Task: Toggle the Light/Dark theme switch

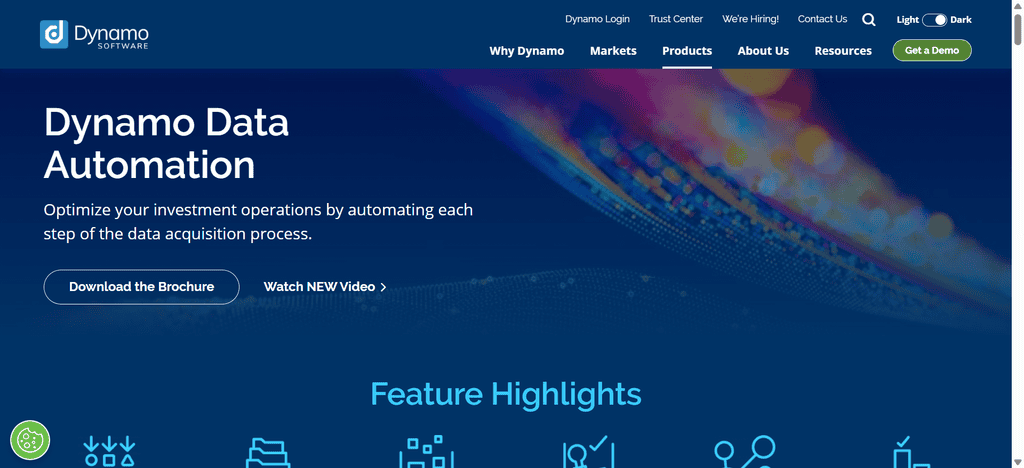Action: click(x=935, y=20)
